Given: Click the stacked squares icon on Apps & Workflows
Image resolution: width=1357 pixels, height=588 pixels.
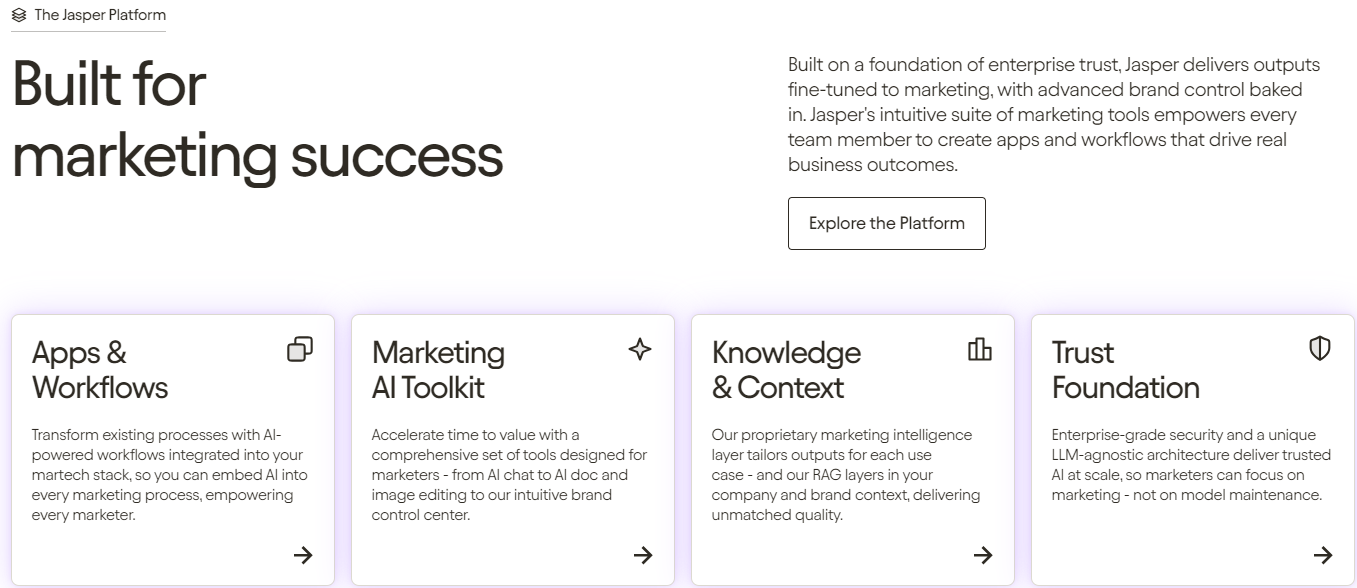Looking at the screenshot, I should pos(300,349).
